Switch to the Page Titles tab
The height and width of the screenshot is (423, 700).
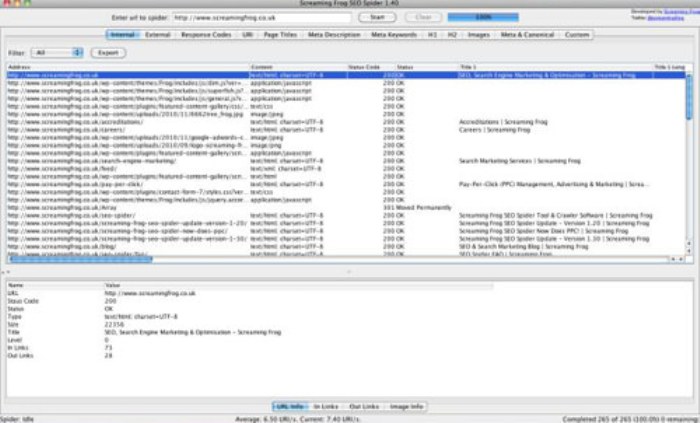click(x=280, y=35)
